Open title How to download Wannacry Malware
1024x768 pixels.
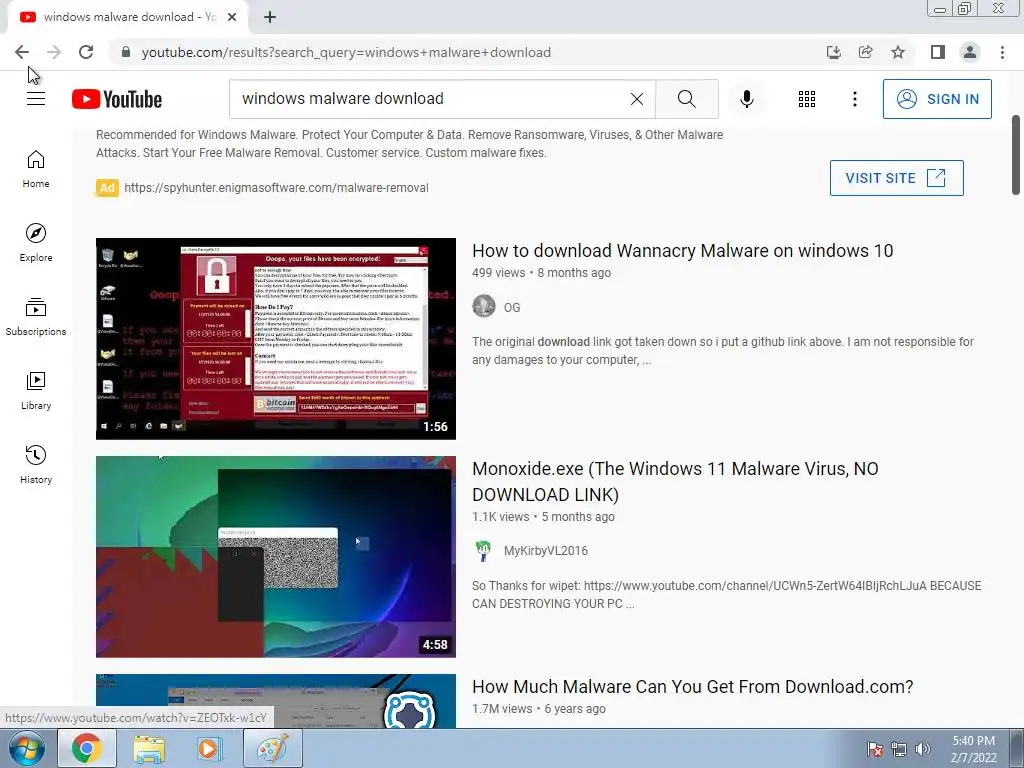click(x=682, y=251)
